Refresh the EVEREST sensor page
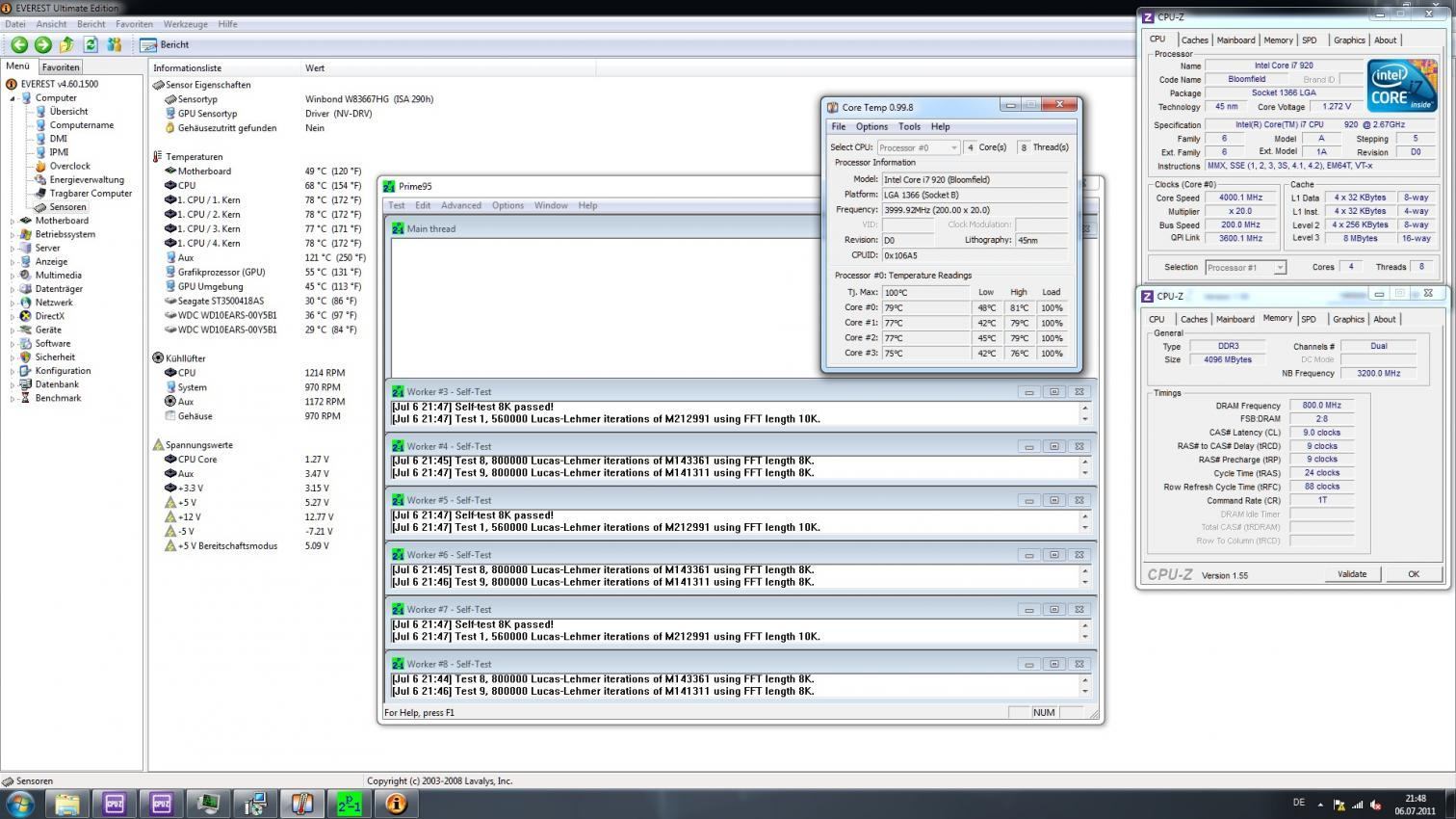Image resolution: width=1456 pixels, height=819 pixels. [x=91, y=44]
